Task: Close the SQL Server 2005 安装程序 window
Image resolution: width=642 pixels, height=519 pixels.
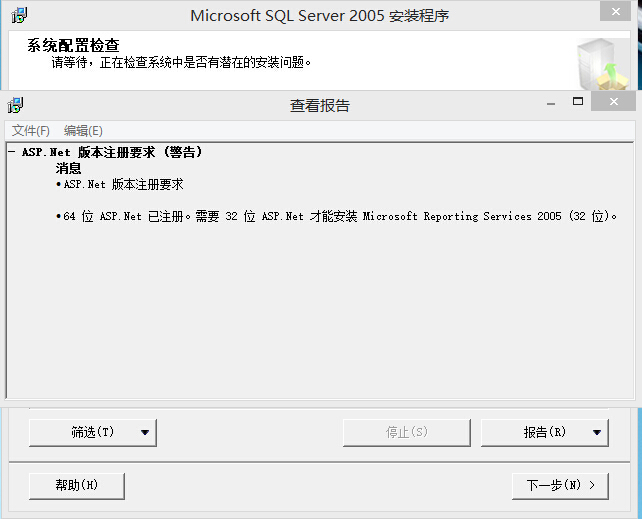Action: click(x=615, y=12)
